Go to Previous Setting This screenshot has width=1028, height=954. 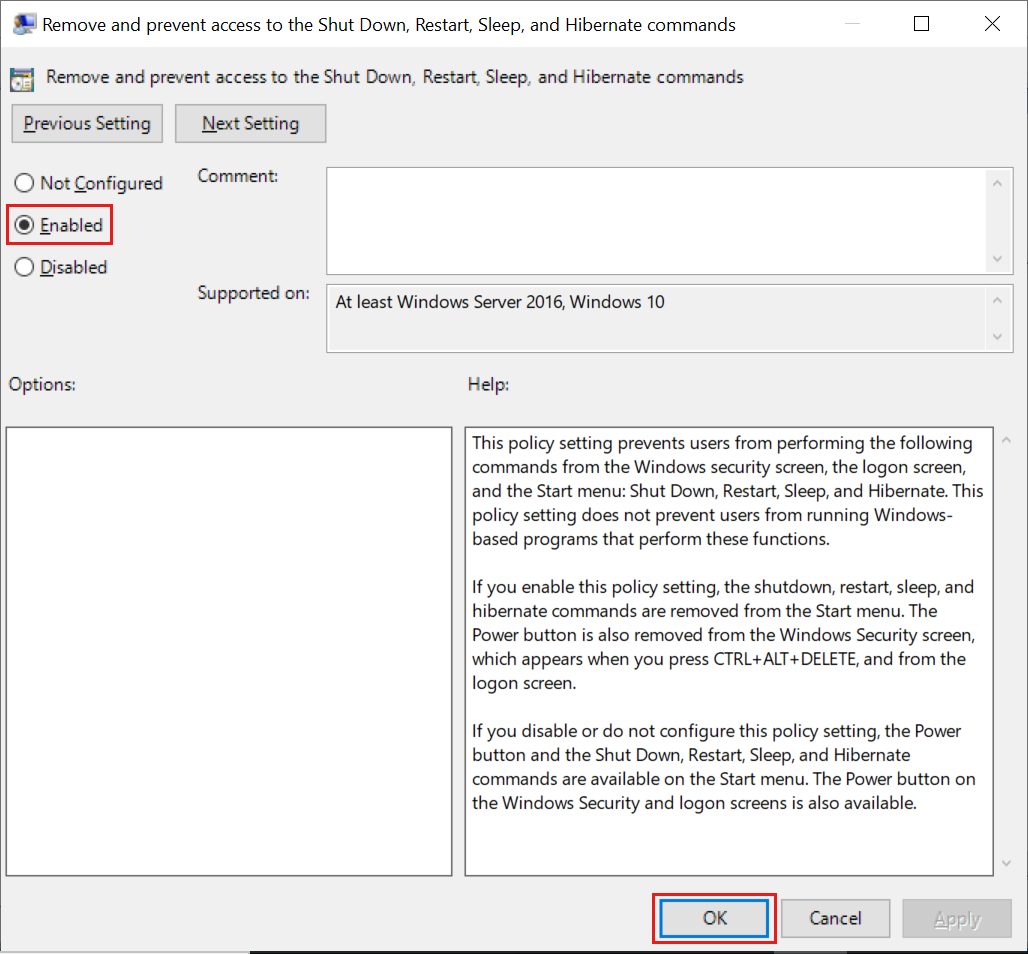(87, 123)
